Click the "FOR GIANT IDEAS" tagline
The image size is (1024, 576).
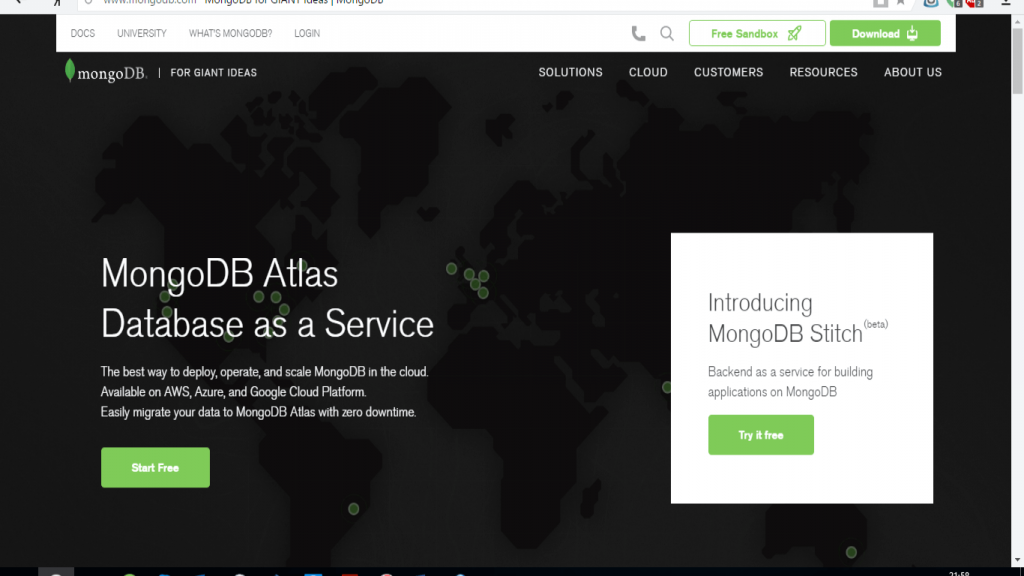214,72
